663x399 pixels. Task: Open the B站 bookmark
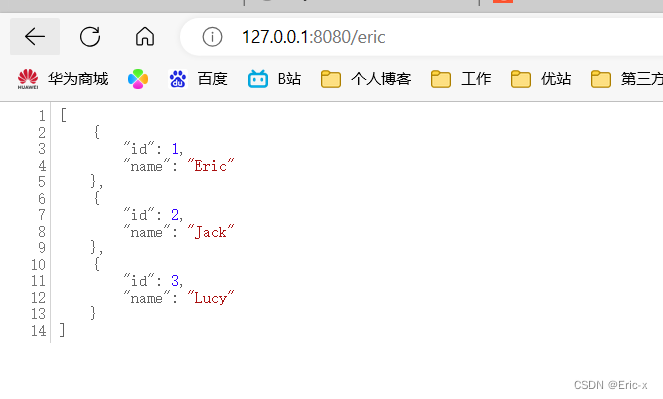[289, 79]
